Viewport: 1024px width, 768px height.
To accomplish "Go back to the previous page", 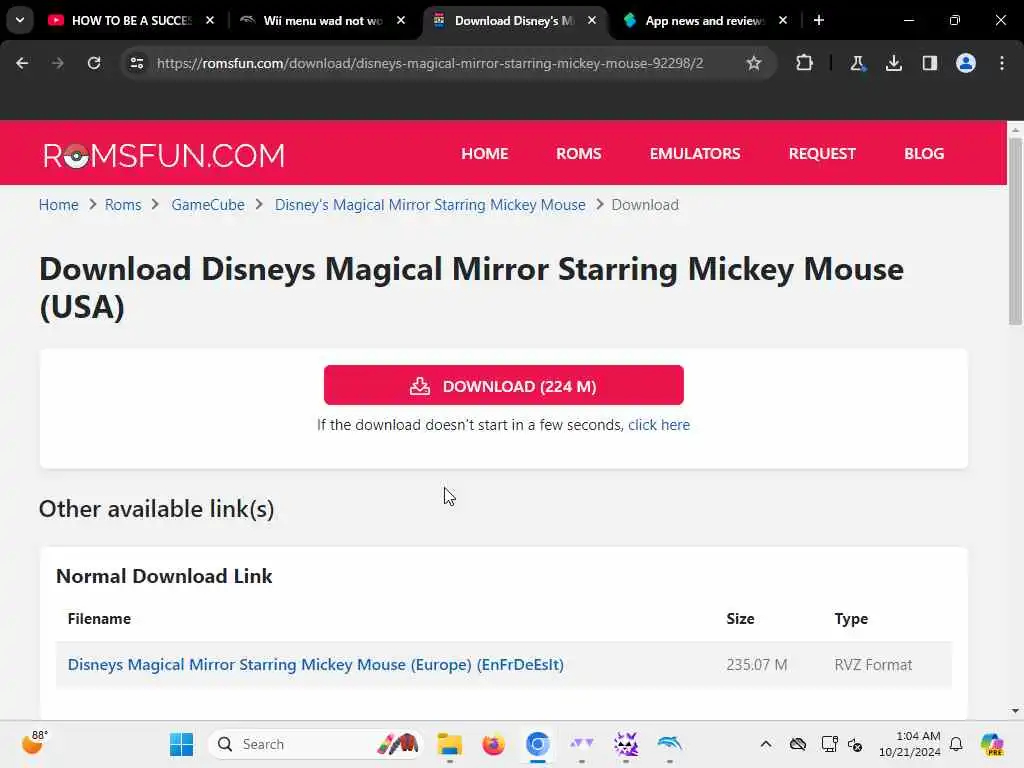I will point(22,63).
